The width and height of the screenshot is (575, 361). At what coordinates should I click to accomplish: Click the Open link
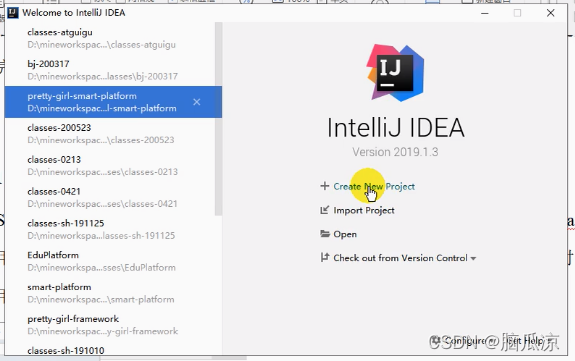pyautogui.click(x=345, y=234)
